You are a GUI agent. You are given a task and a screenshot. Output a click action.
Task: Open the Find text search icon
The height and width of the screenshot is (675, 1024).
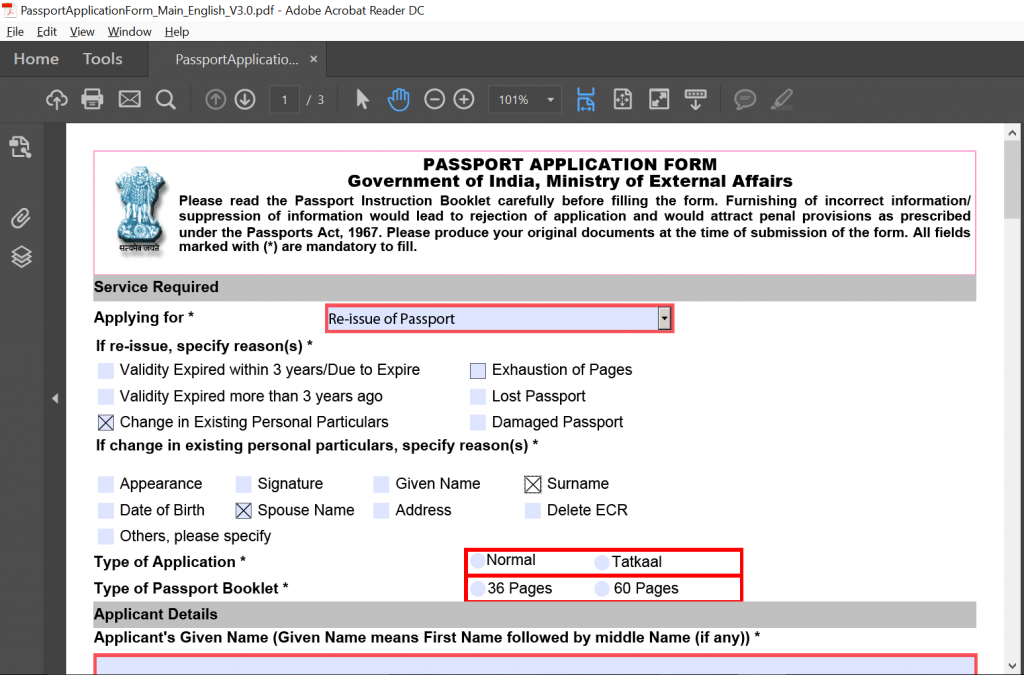pyautogui.click(x=166, y=99)
